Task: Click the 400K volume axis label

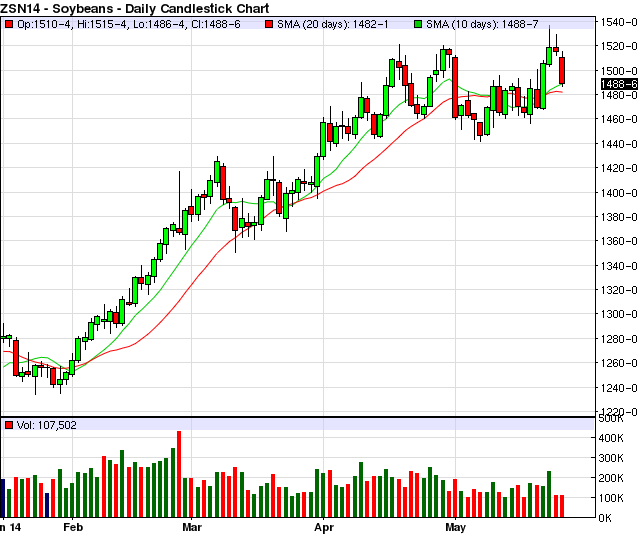Action: click(611, 438)
